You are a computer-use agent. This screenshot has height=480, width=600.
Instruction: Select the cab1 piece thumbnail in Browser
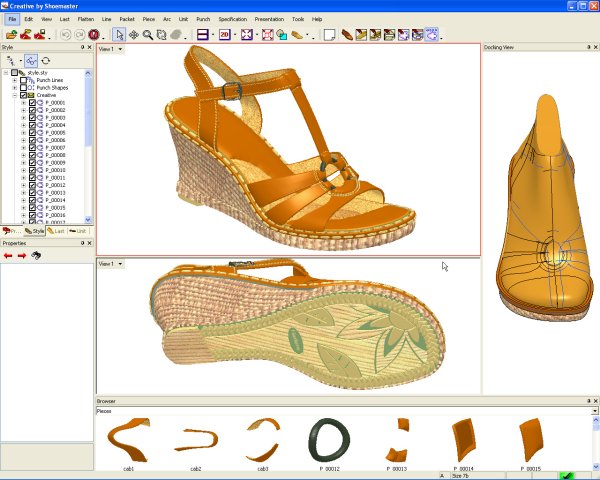click(x=129, y=440)
